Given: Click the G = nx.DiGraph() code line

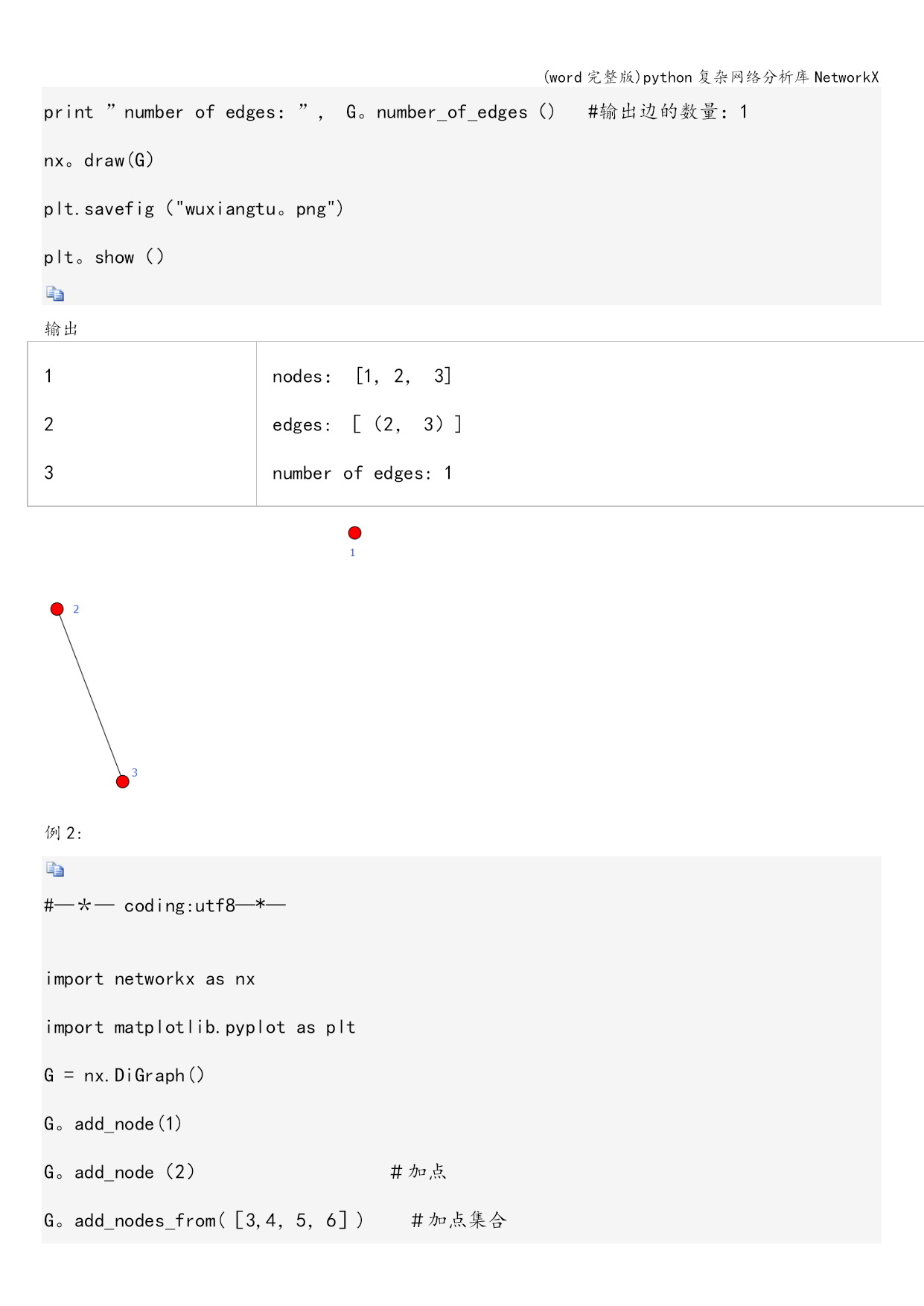Looking at the screenshot, I should point(124,1076).
